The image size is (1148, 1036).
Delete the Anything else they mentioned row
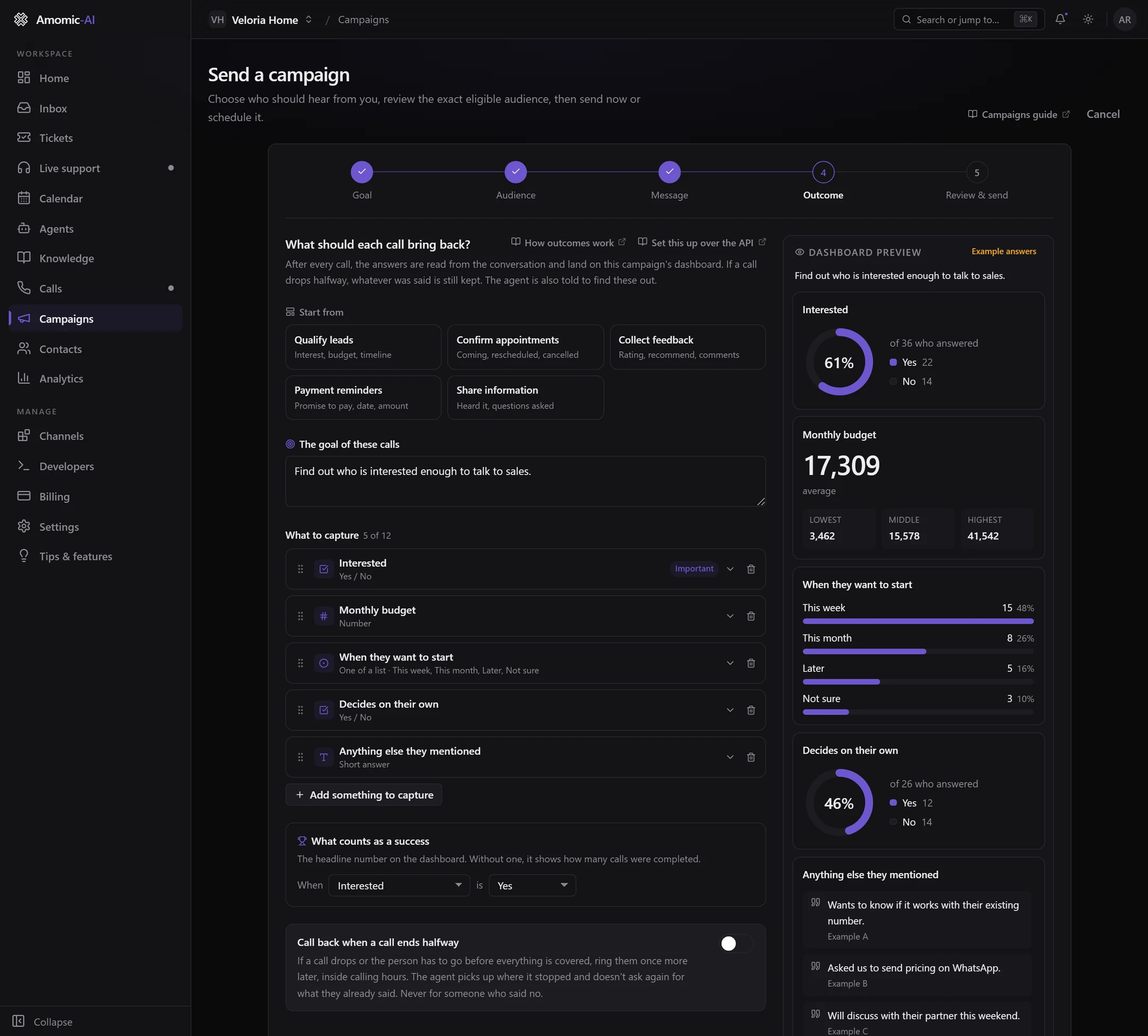[750, 757]
